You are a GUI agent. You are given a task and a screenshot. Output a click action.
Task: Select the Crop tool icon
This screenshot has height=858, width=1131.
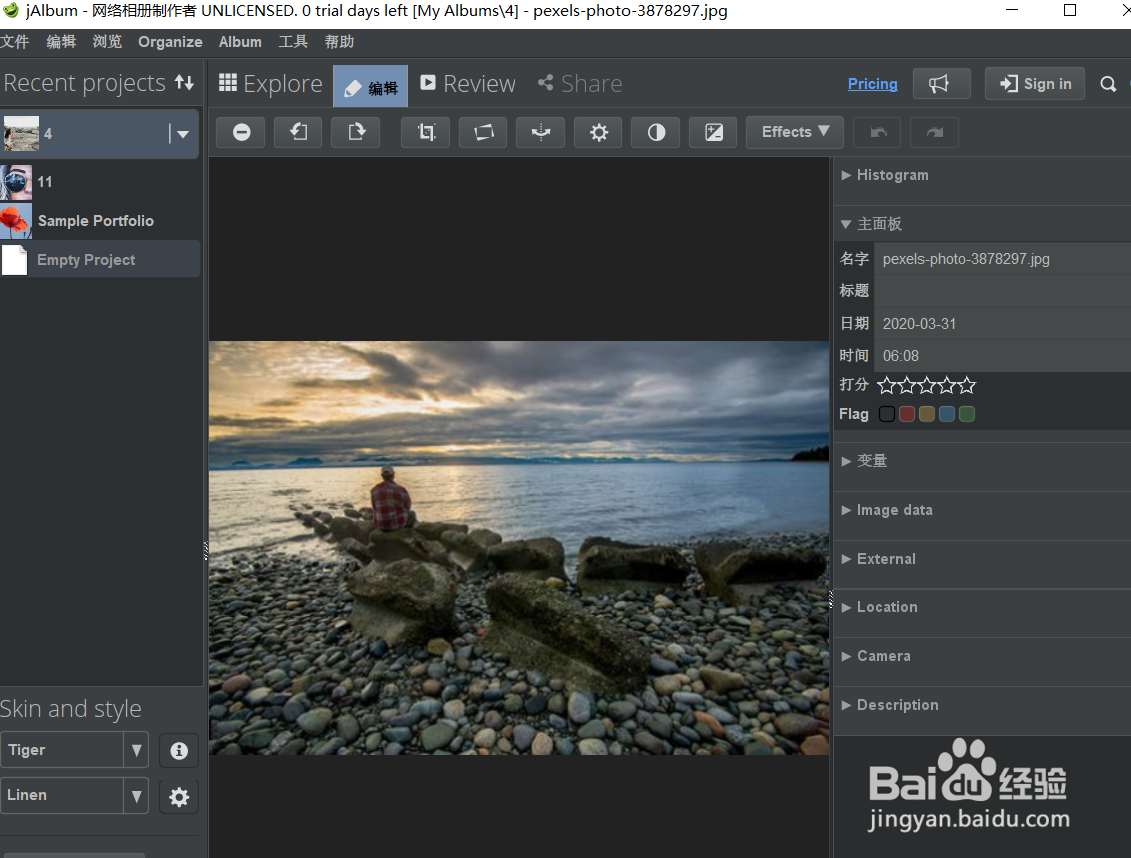[426, 133]
